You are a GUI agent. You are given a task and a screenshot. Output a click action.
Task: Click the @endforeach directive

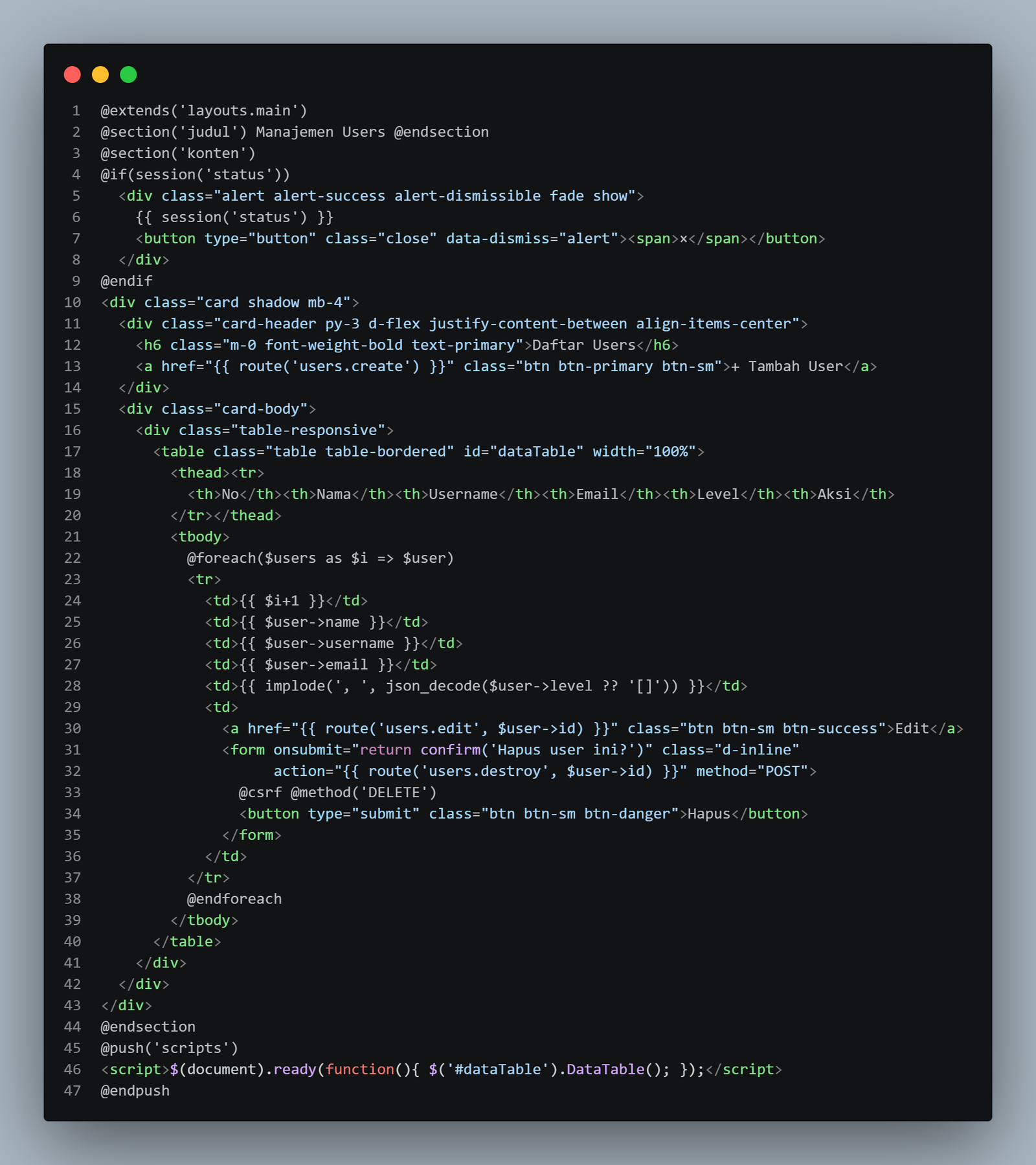click(234, 899)
